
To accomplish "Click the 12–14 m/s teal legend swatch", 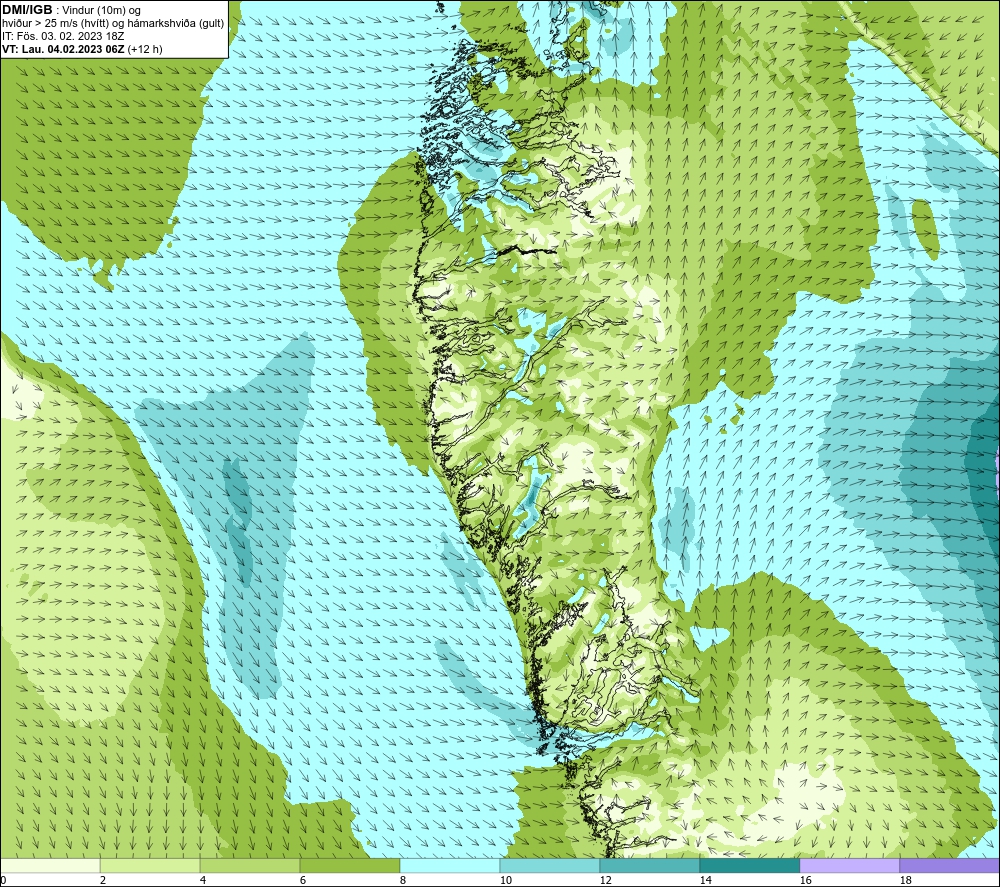I will click(649, 866).
